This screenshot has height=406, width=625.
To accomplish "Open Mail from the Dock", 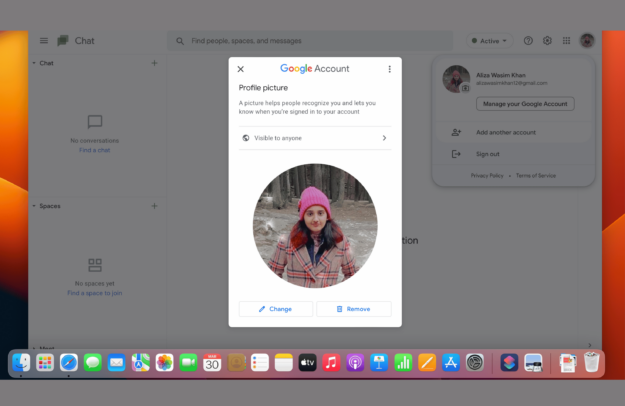I will click(x=116, y=363).
